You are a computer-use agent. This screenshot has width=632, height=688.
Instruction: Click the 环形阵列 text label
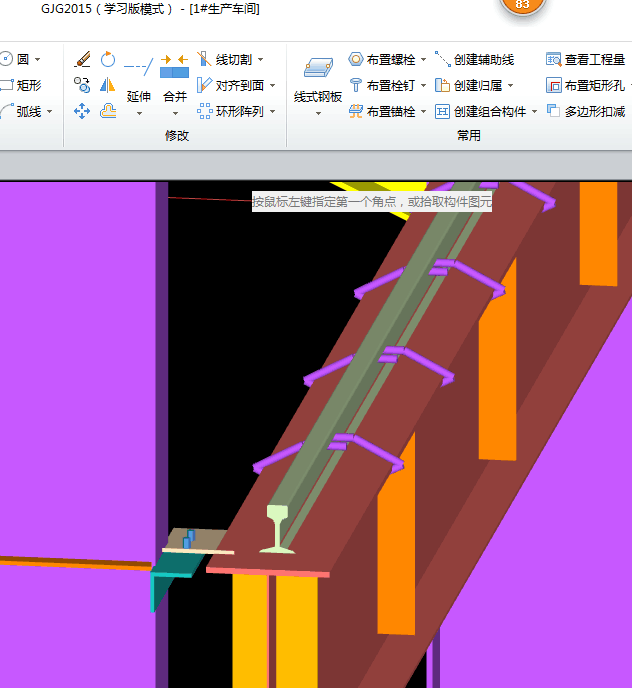point(240,111)
